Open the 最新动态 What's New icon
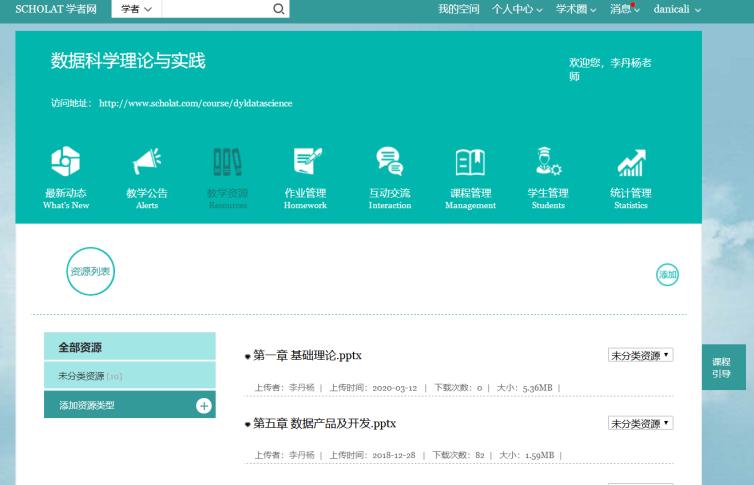 [65, 162]
